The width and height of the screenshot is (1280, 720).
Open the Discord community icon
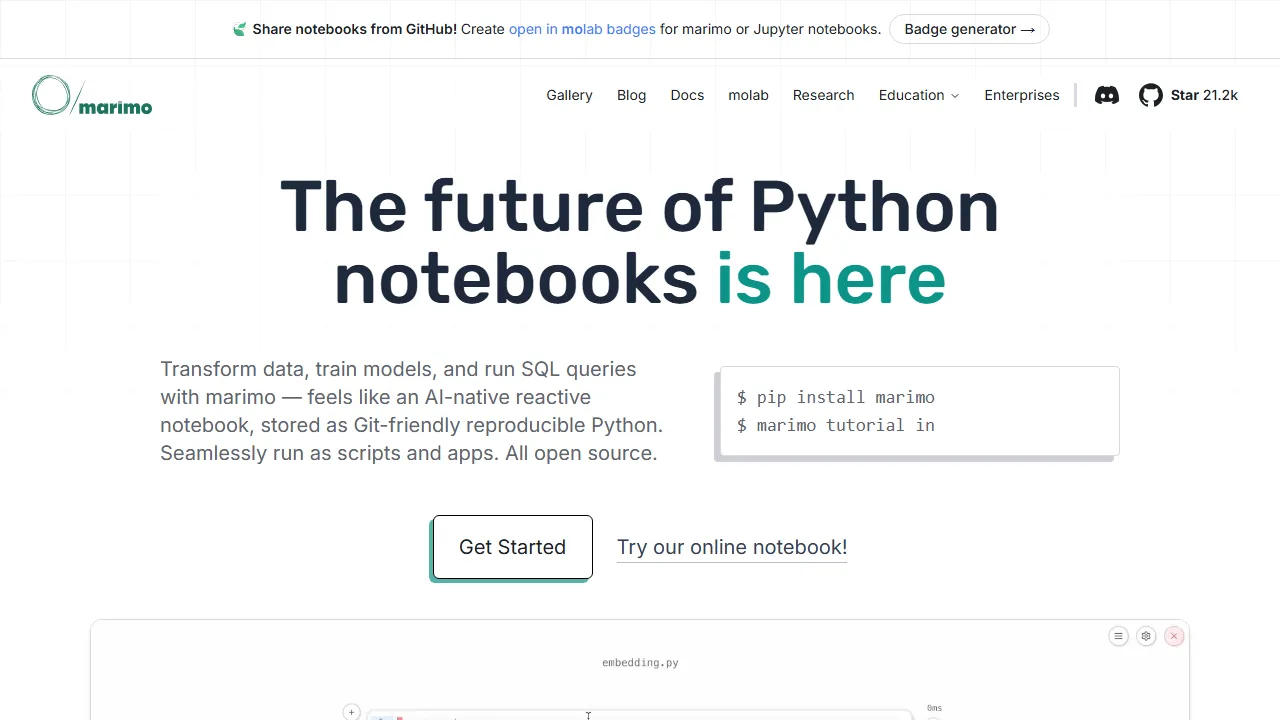[x=1107, y=95]
